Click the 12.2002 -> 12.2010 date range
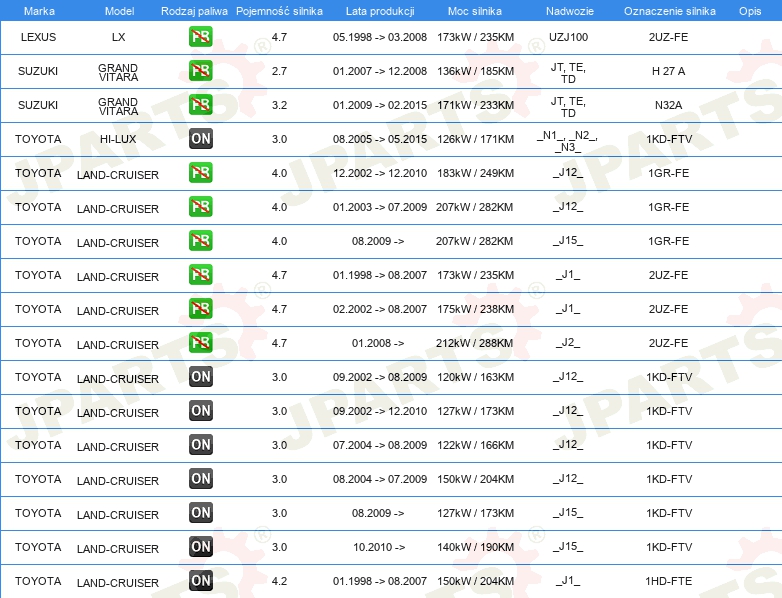 pyautogui.click(x=380, y=173)
